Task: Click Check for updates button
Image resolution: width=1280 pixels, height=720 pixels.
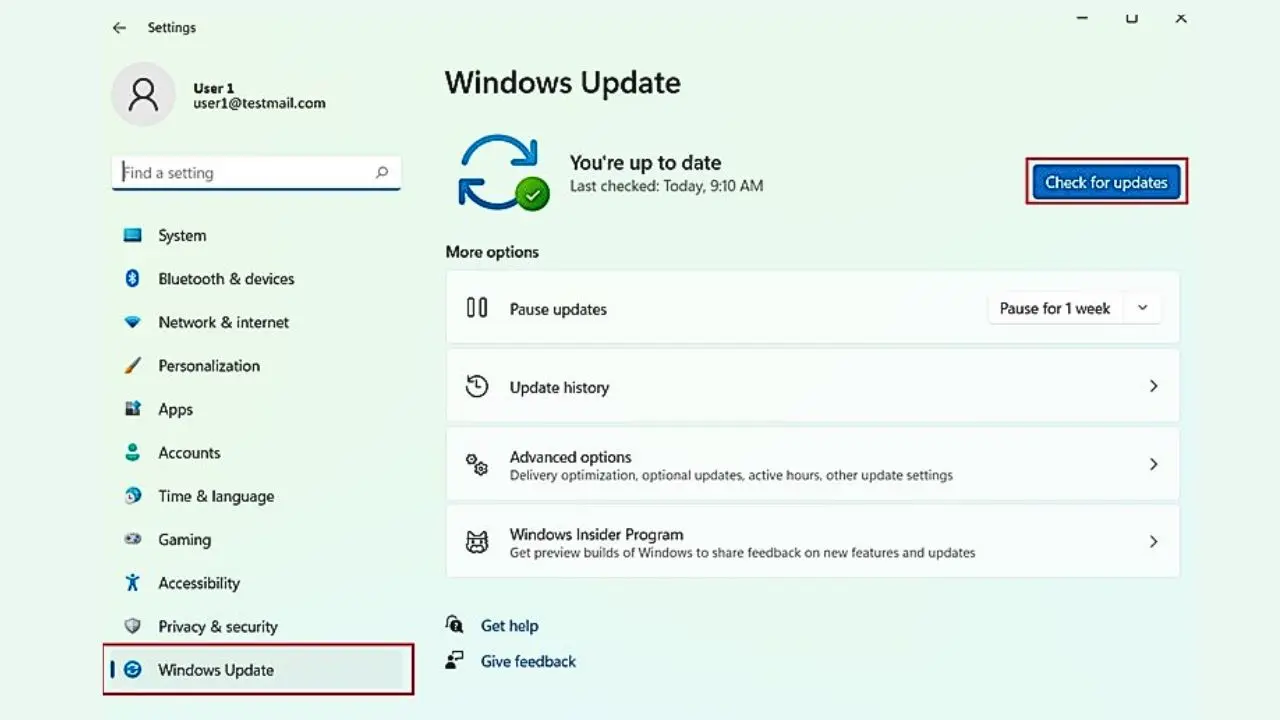Action: (x=1106, y=182)
